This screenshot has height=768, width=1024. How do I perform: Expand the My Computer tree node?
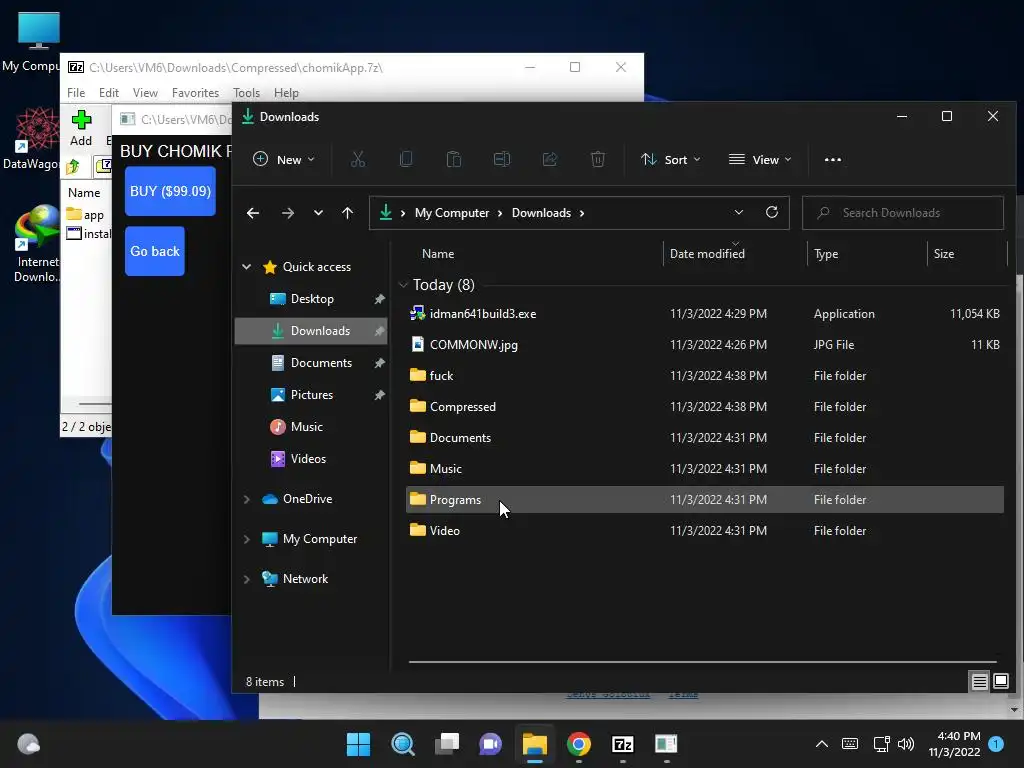247,539
